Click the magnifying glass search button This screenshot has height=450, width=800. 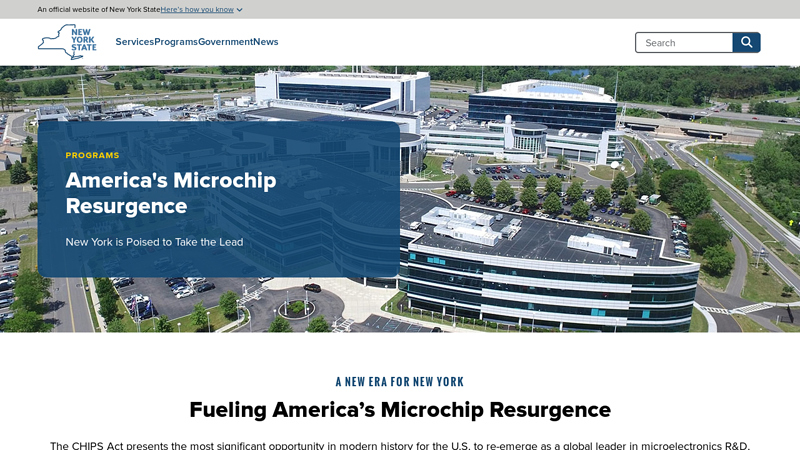746,42
